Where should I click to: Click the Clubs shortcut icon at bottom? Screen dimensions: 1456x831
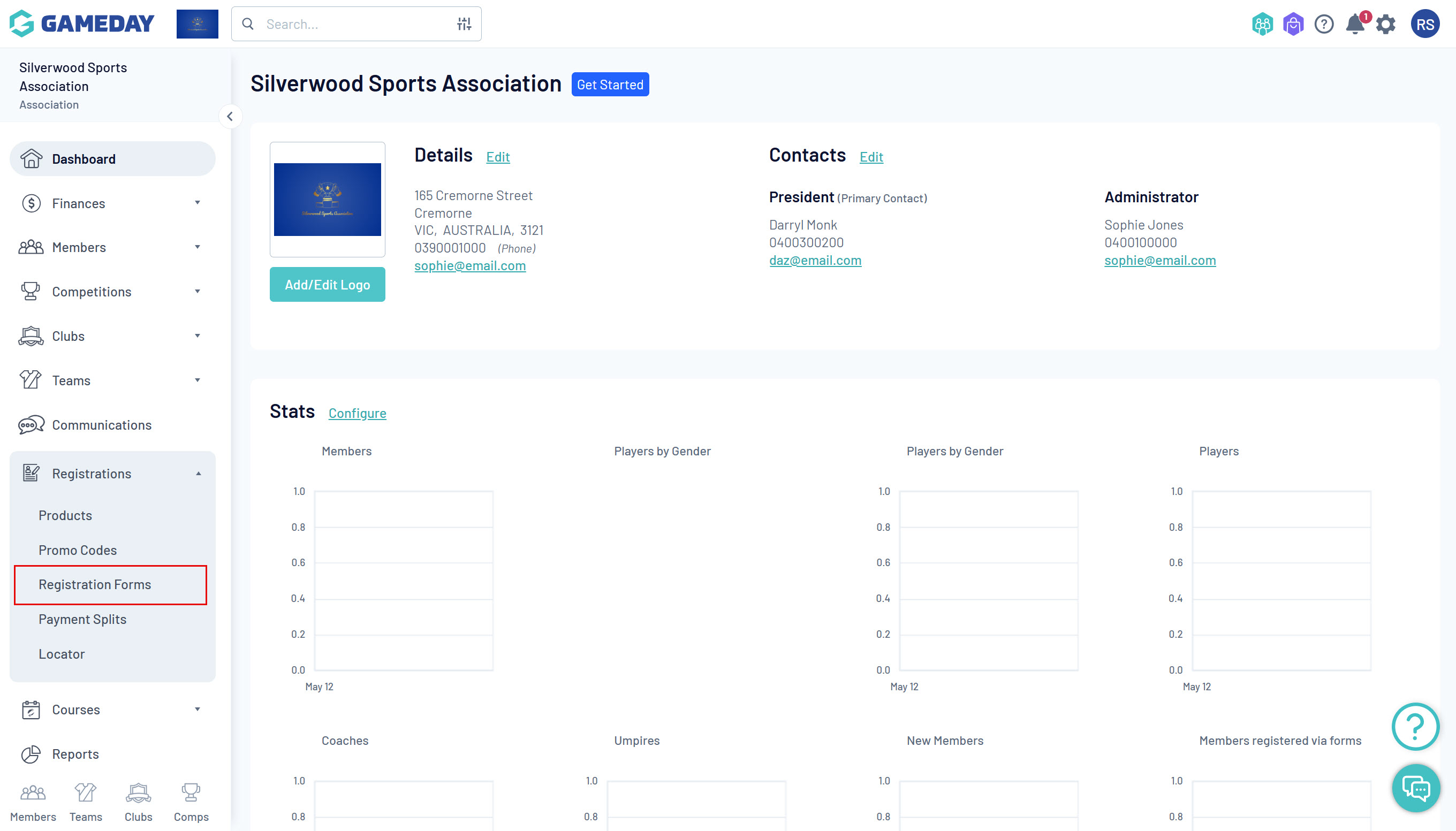138,792
